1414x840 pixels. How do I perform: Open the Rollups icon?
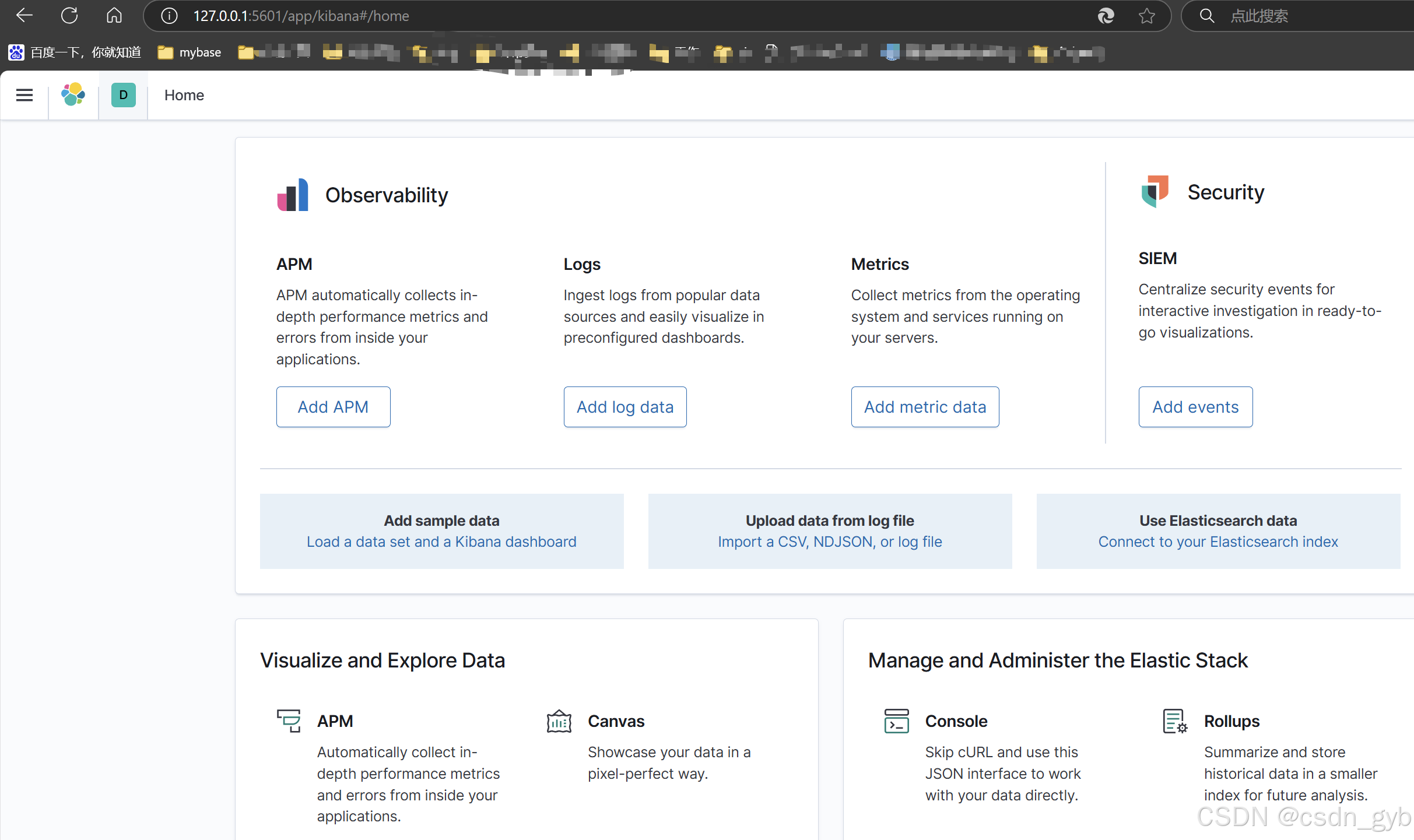point(1174,721)
